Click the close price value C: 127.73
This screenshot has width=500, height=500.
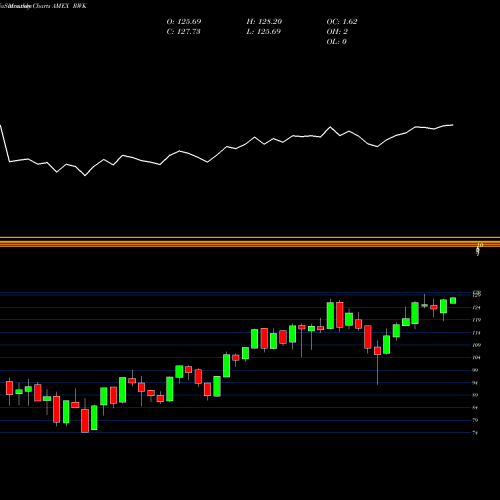pos(183,32)
